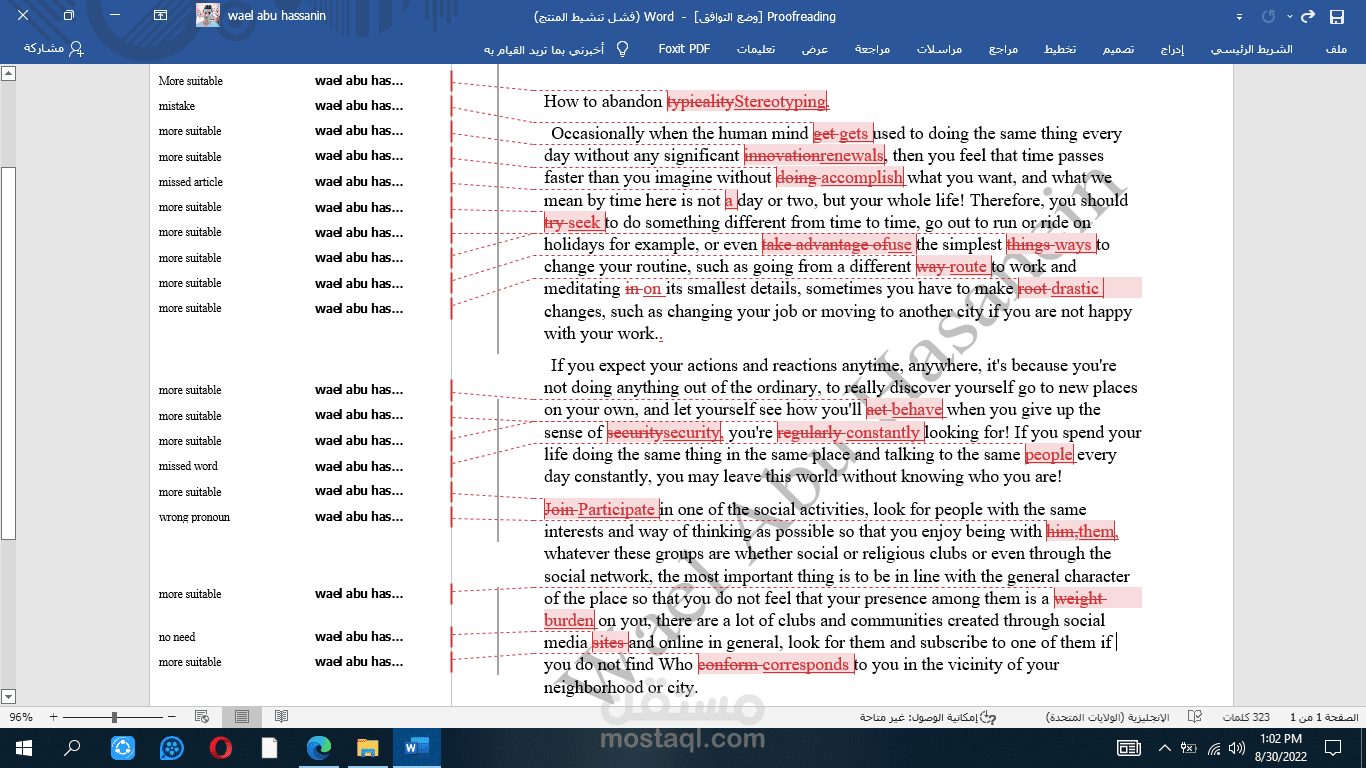
Task: Open the مراجعة (Review) ribbon tab
Action: pos(871,49)
